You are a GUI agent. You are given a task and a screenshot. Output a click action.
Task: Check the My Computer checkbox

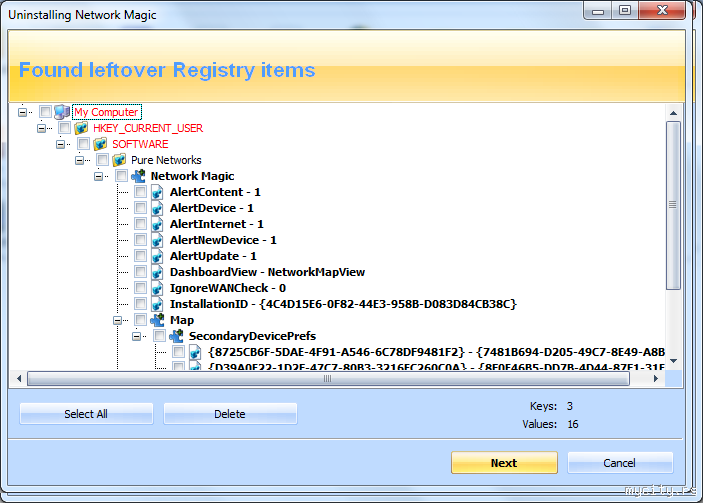coord(45,111)
